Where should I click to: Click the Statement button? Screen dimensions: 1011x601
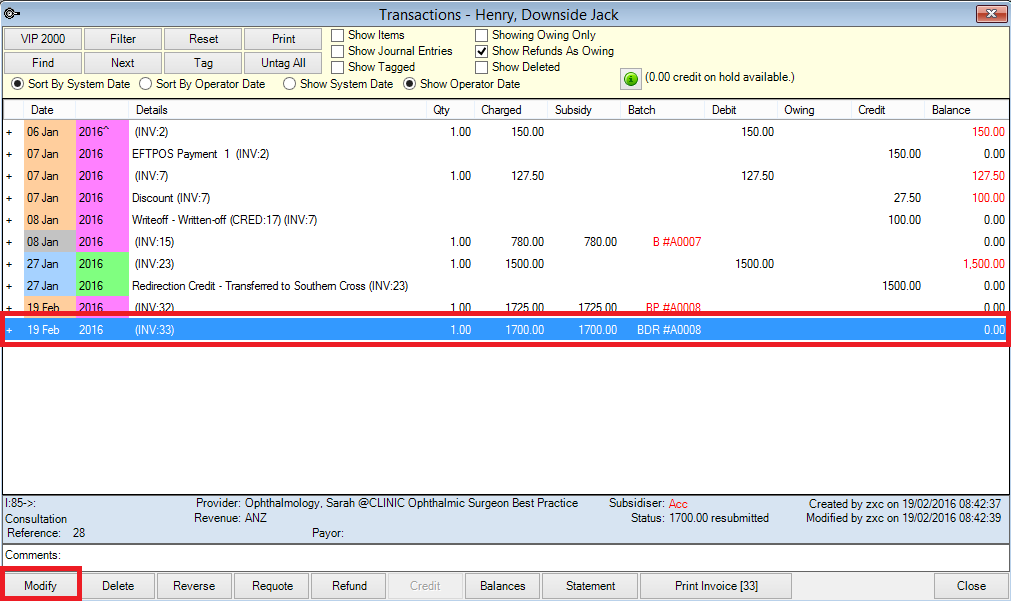pos(590,586)
